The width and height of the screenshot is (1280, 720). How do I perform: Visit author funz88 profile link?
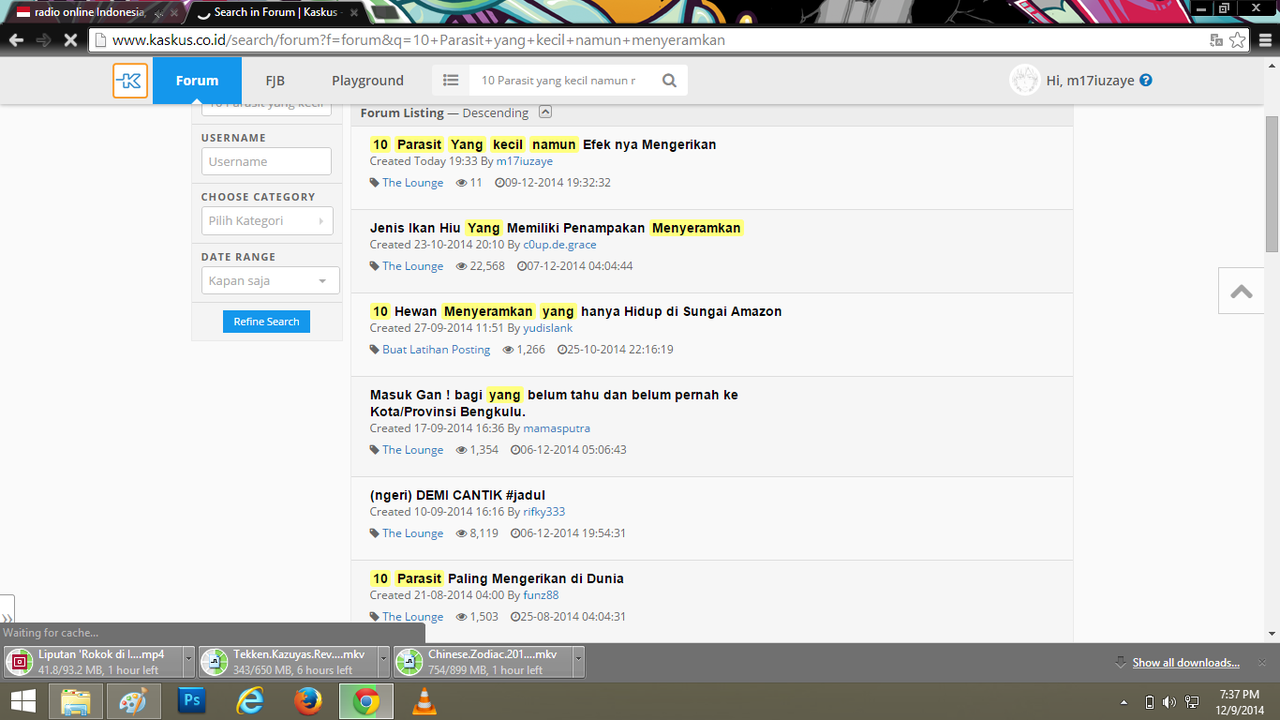coord(541,595)
